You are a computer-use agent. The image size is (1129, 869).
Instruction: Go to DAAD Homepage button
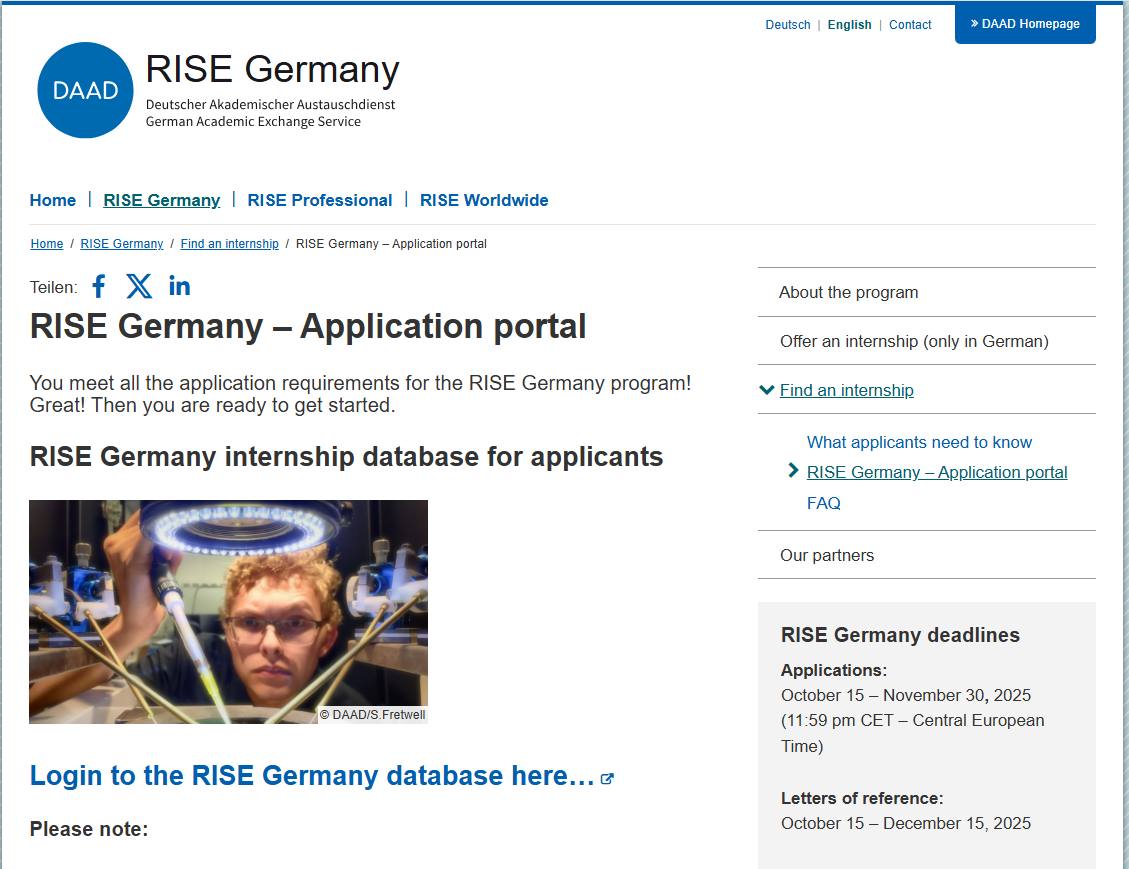tap(1025, 24)
